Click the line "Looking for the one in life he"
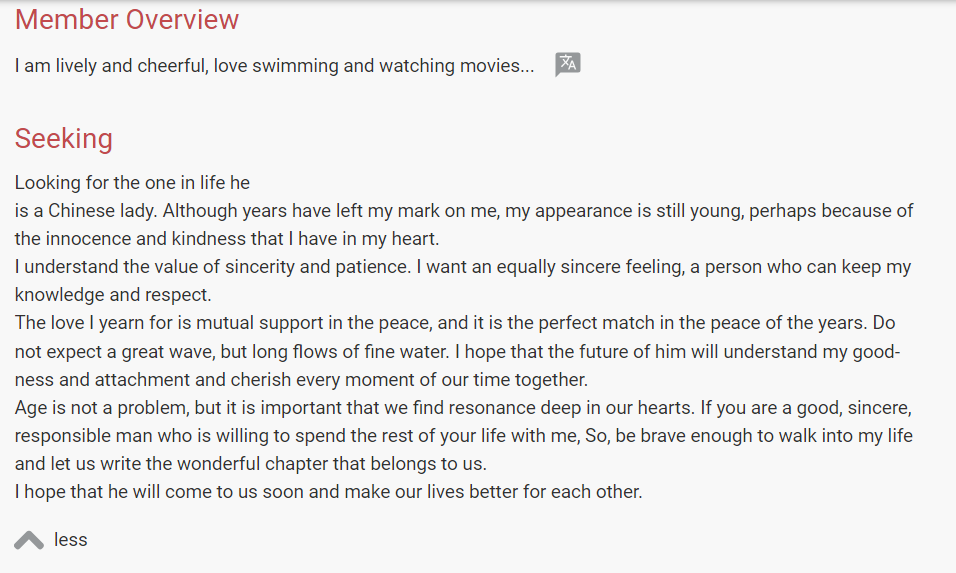Viewport: 956px width, 573px height. 132,183
